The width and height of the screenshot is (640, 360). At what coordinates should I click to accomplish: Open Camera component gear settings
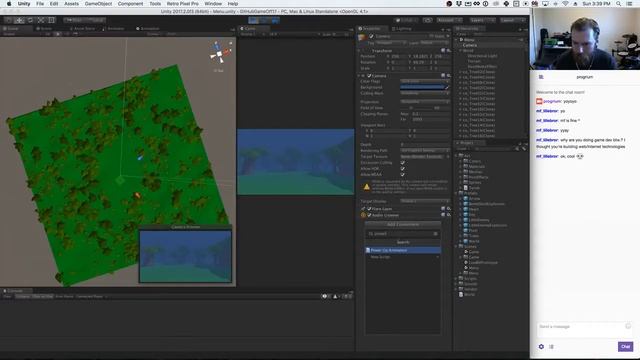click(x=449, y=76)
